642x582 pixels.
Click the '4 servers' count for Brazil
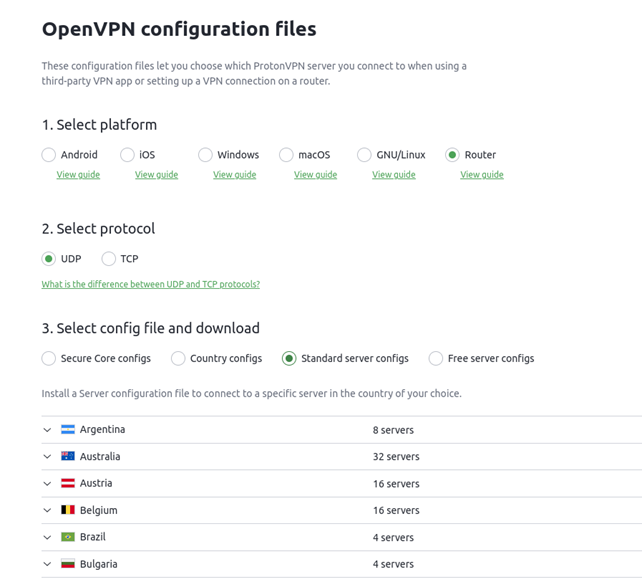(393, 538)
